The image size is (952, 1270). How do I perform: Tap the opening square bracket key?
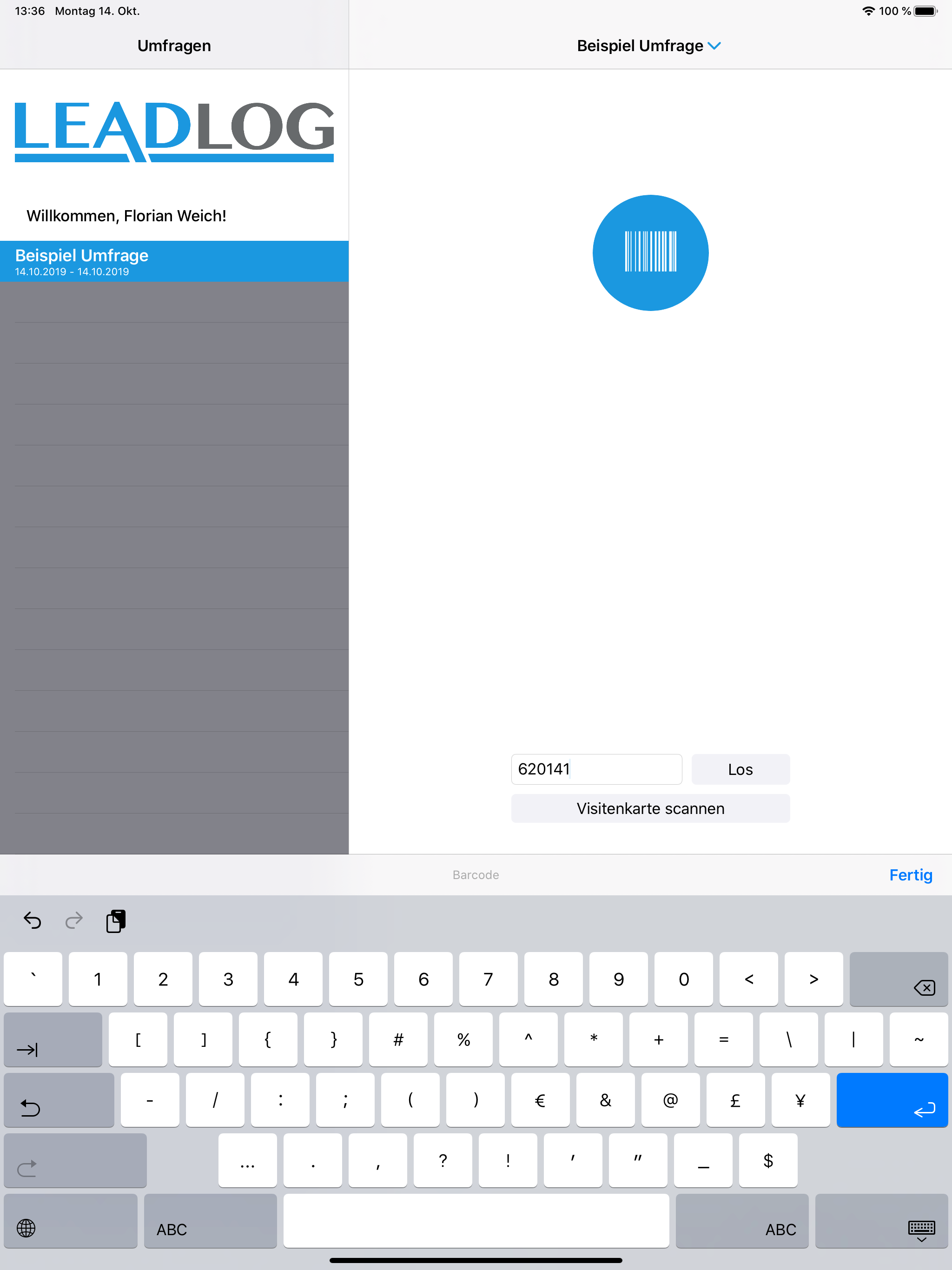pyautogui.click(x=138, y=1039)
